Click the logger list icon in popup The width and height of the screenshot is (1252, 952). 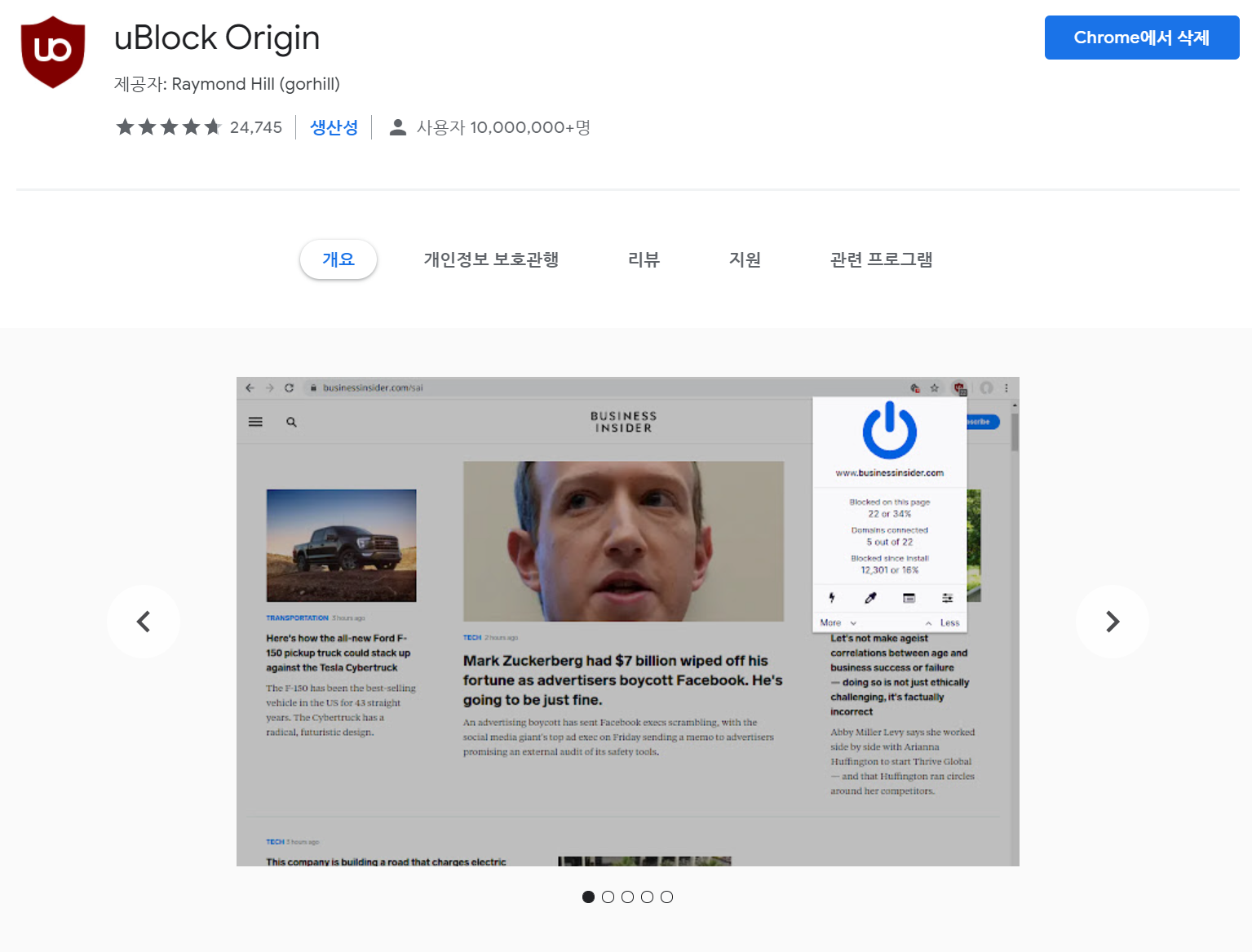(909, 598)
